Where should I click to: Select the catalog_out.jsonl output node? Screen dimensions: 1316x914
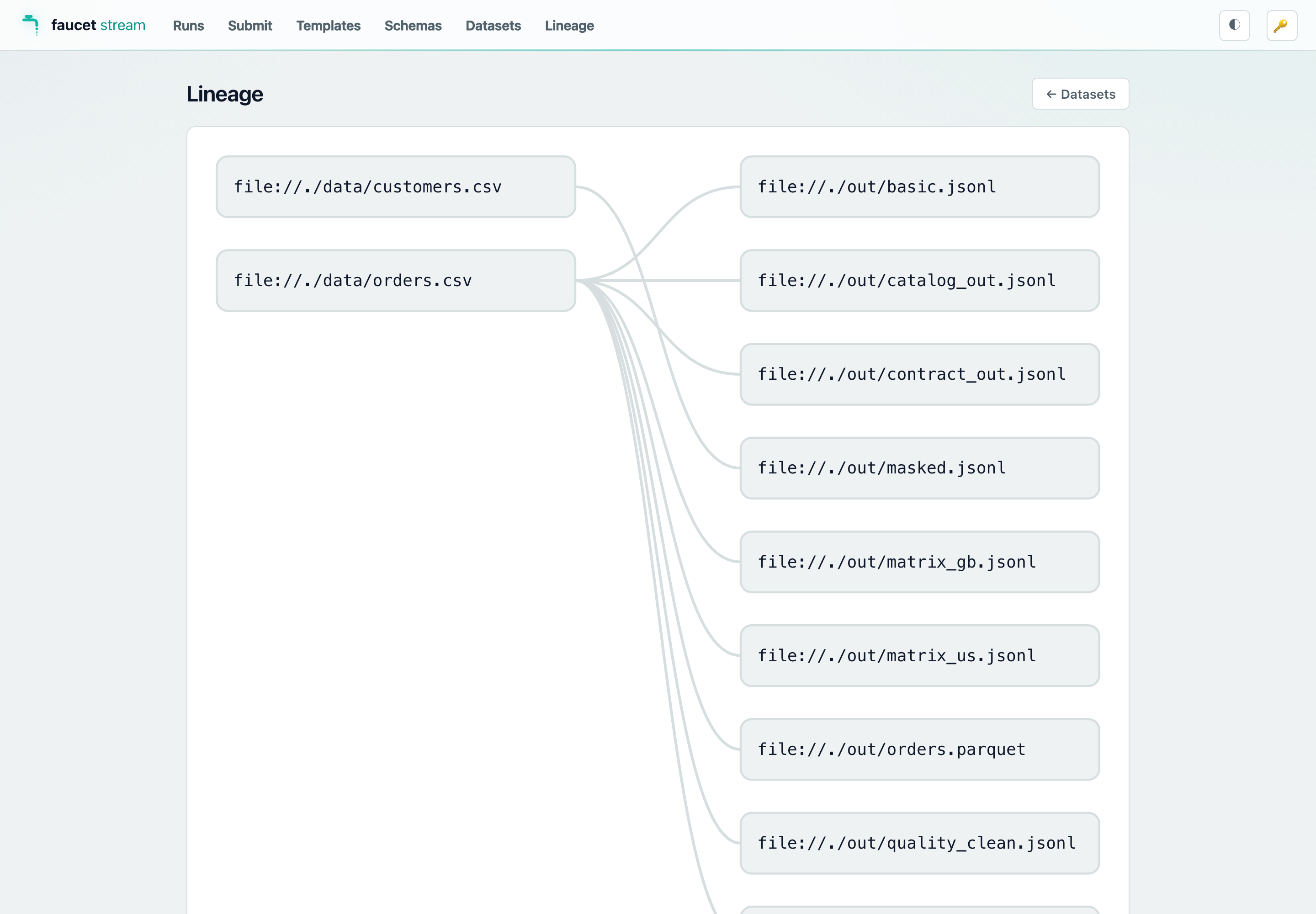pyautogui.click(x=920, y=281)
